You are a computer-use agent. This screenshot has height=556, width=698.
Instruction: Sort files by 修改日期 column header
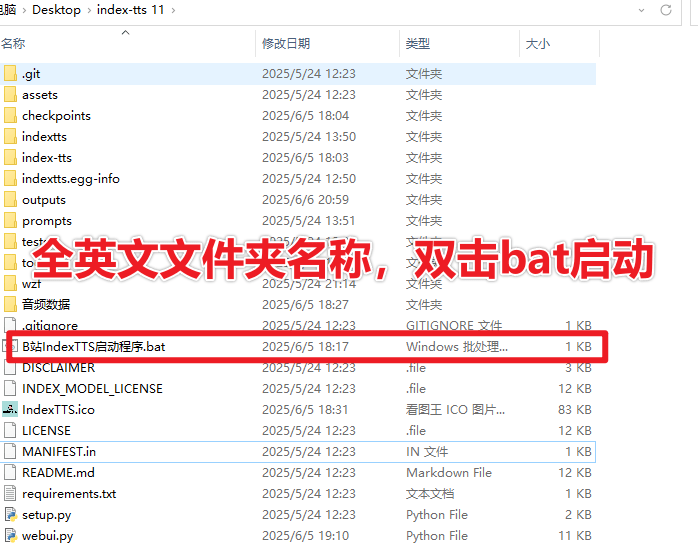click(x=286, y=44)
